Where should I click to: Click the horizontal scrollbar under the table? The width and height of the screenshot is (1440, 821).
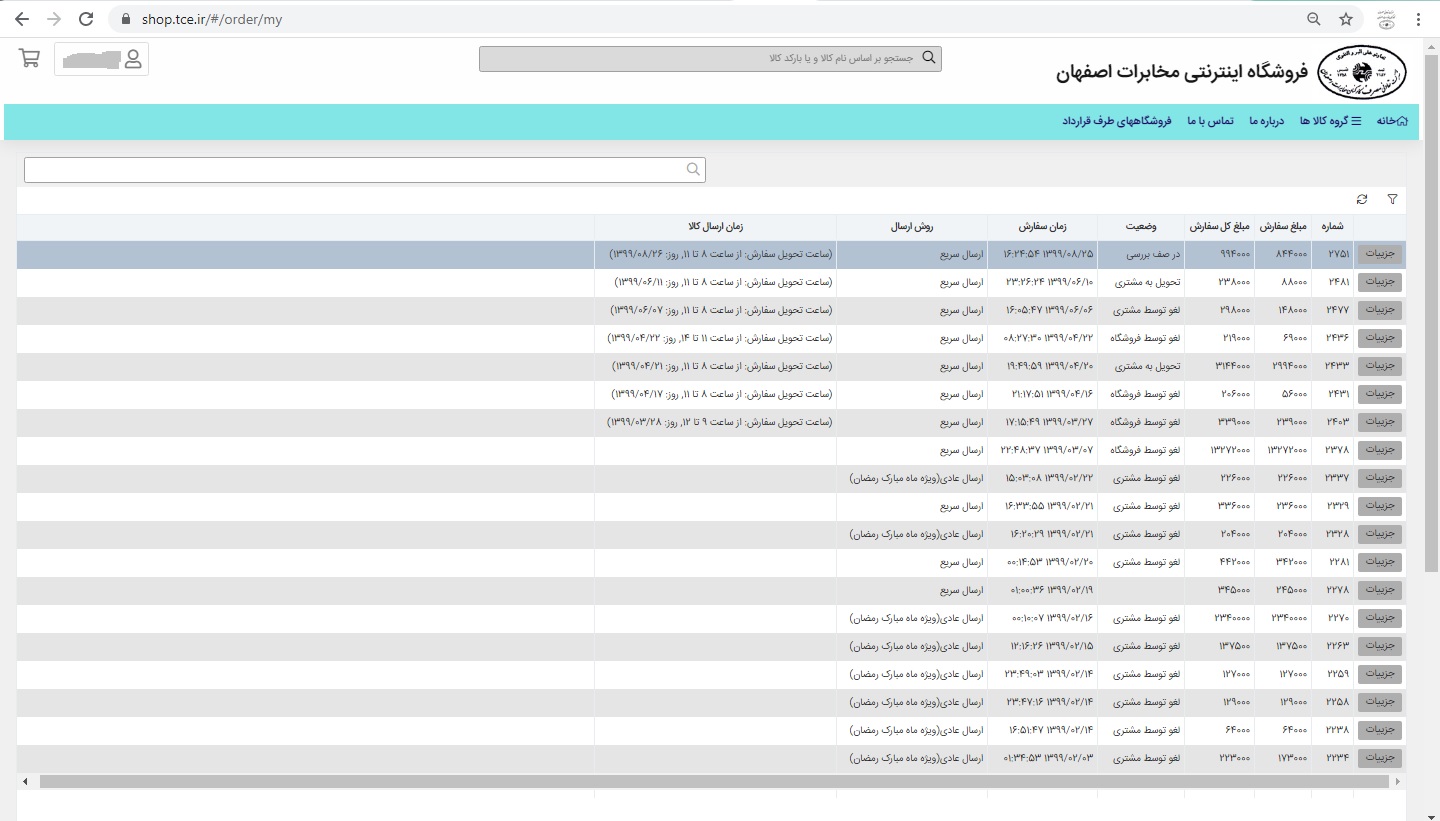click(700, 781)
